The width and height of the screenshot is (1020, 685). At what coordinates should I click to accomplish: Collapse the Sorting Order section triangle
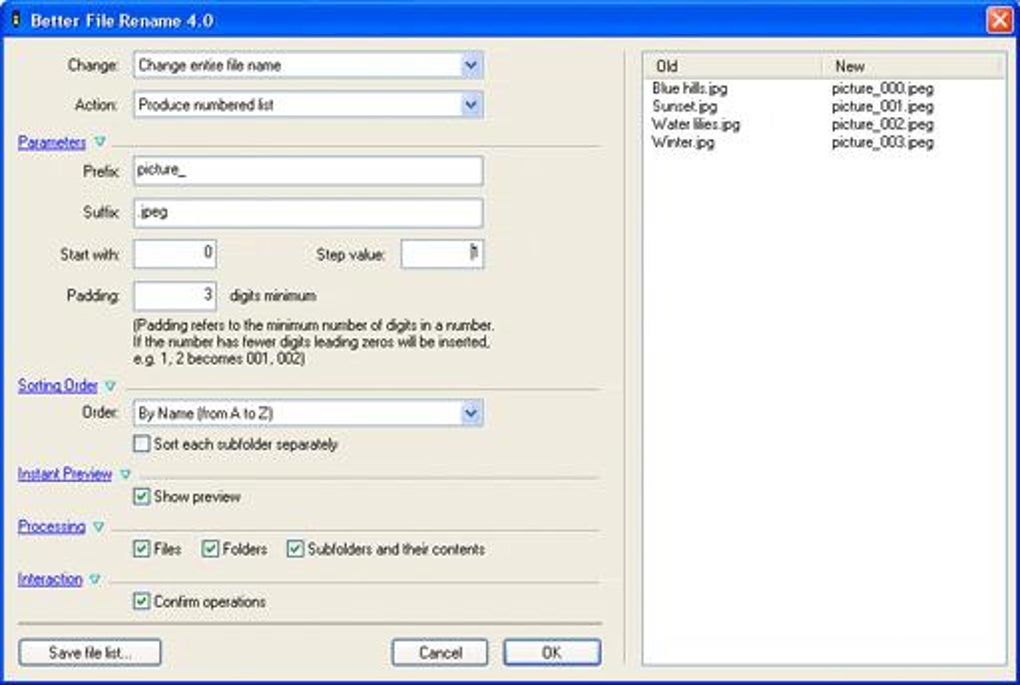coord(110,385)
